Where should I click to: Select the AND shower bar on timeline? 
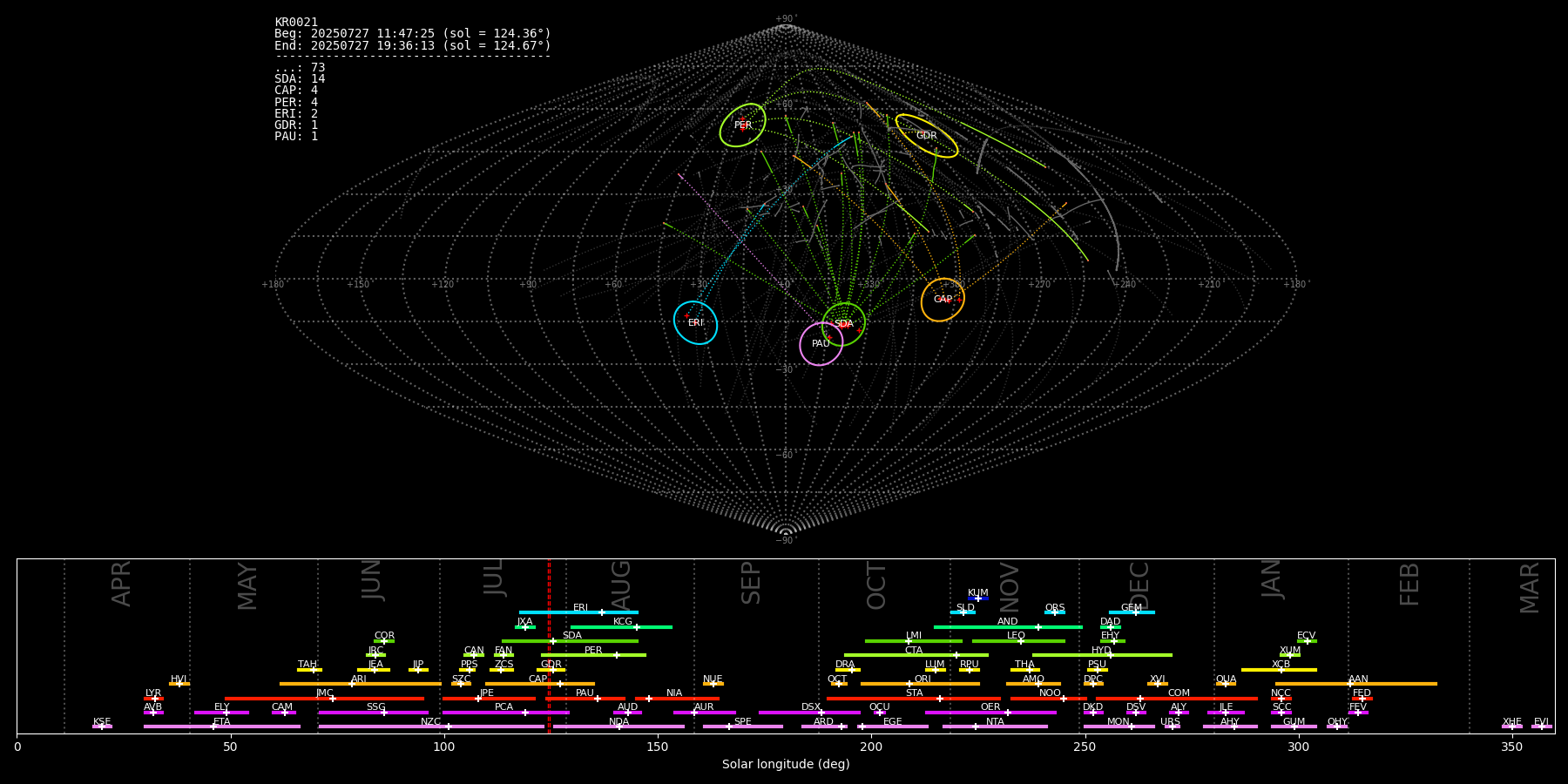click(1008, 626)
